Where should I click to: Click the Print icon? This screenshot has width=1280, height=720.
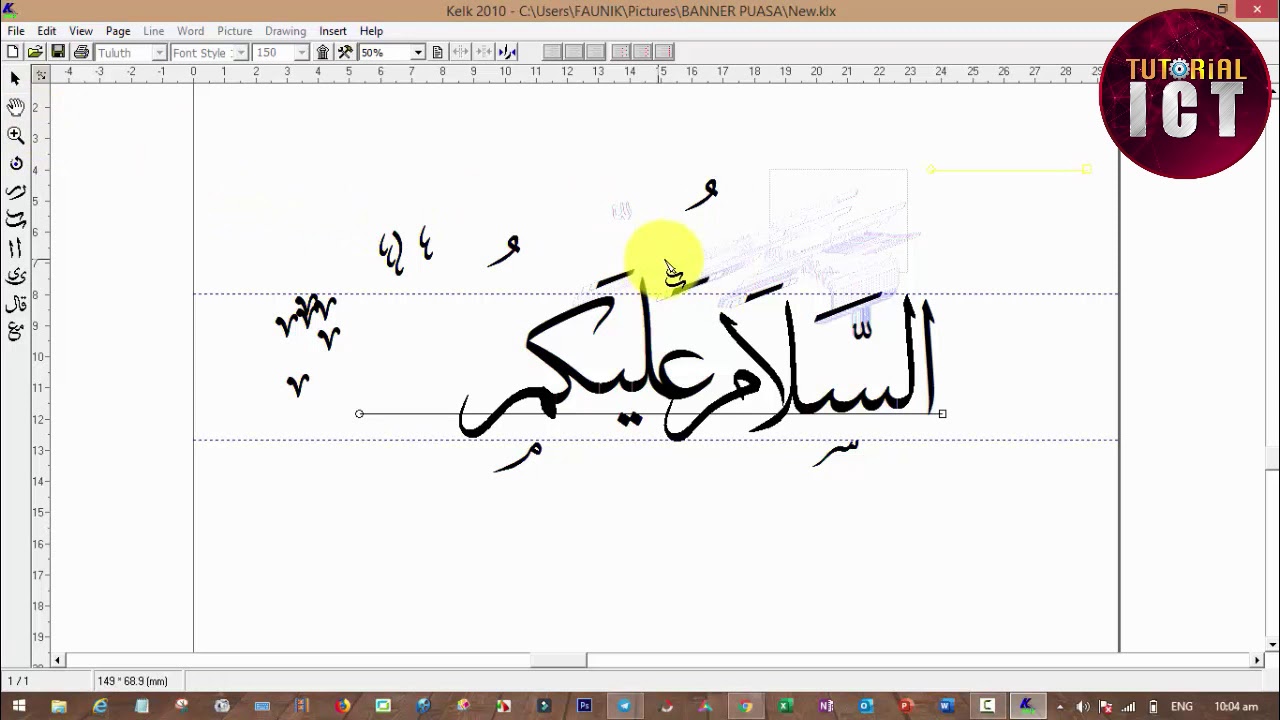[x=81, y=52]
